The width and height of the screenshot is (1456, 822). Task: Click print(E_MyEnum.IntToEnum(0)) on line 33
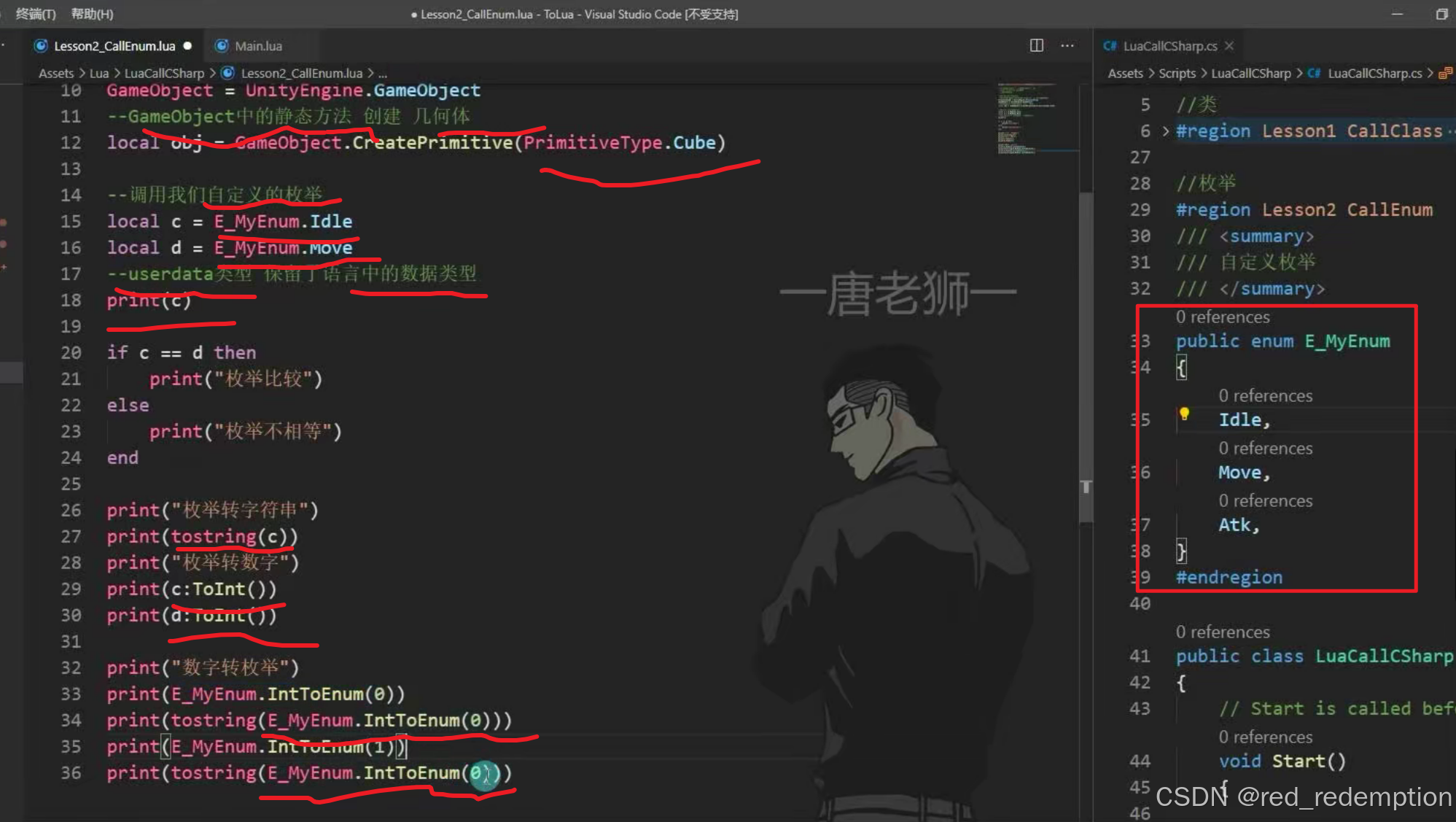[255, 694]
